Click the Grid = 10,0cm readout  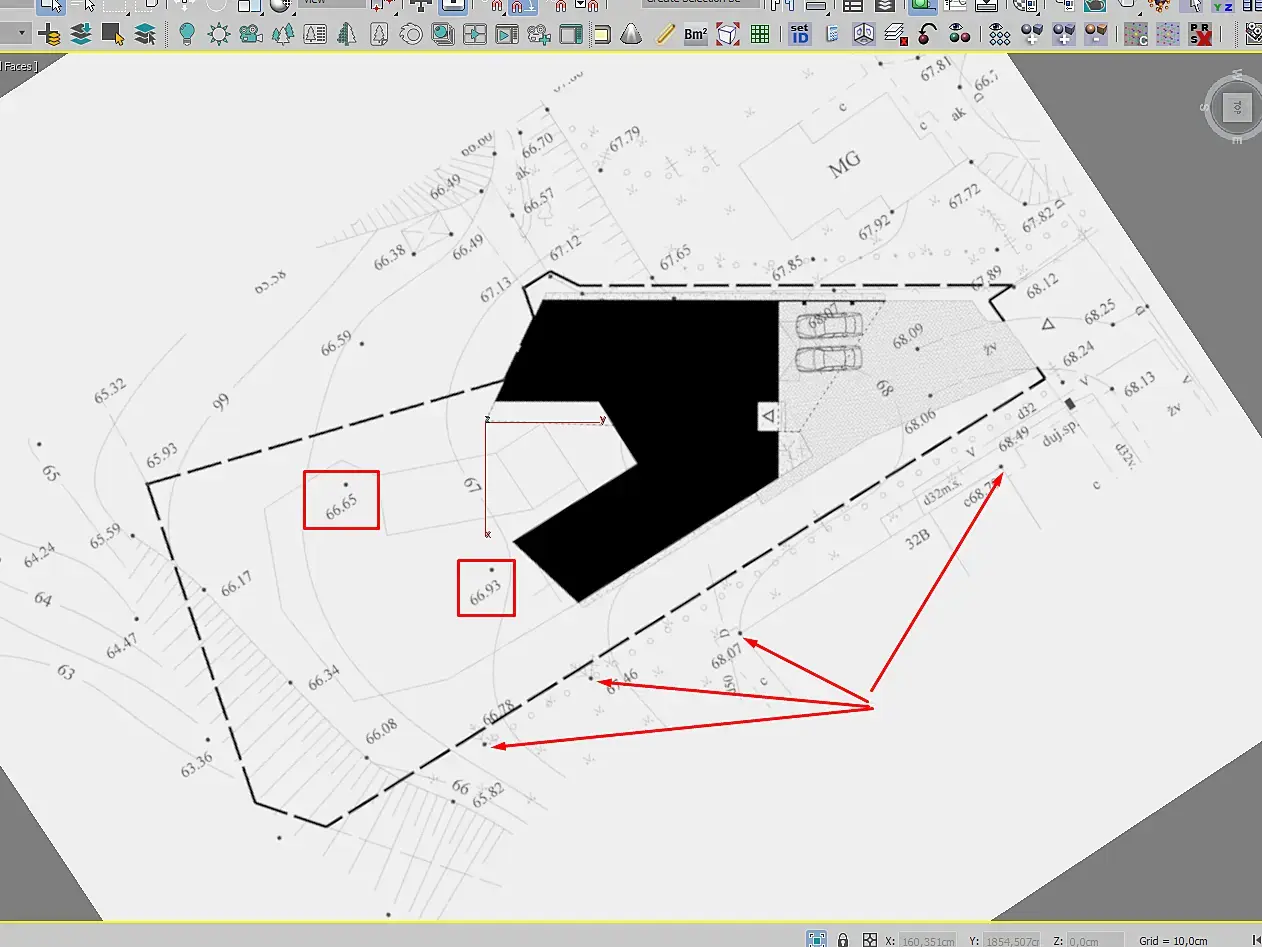tap(1173, 940)
